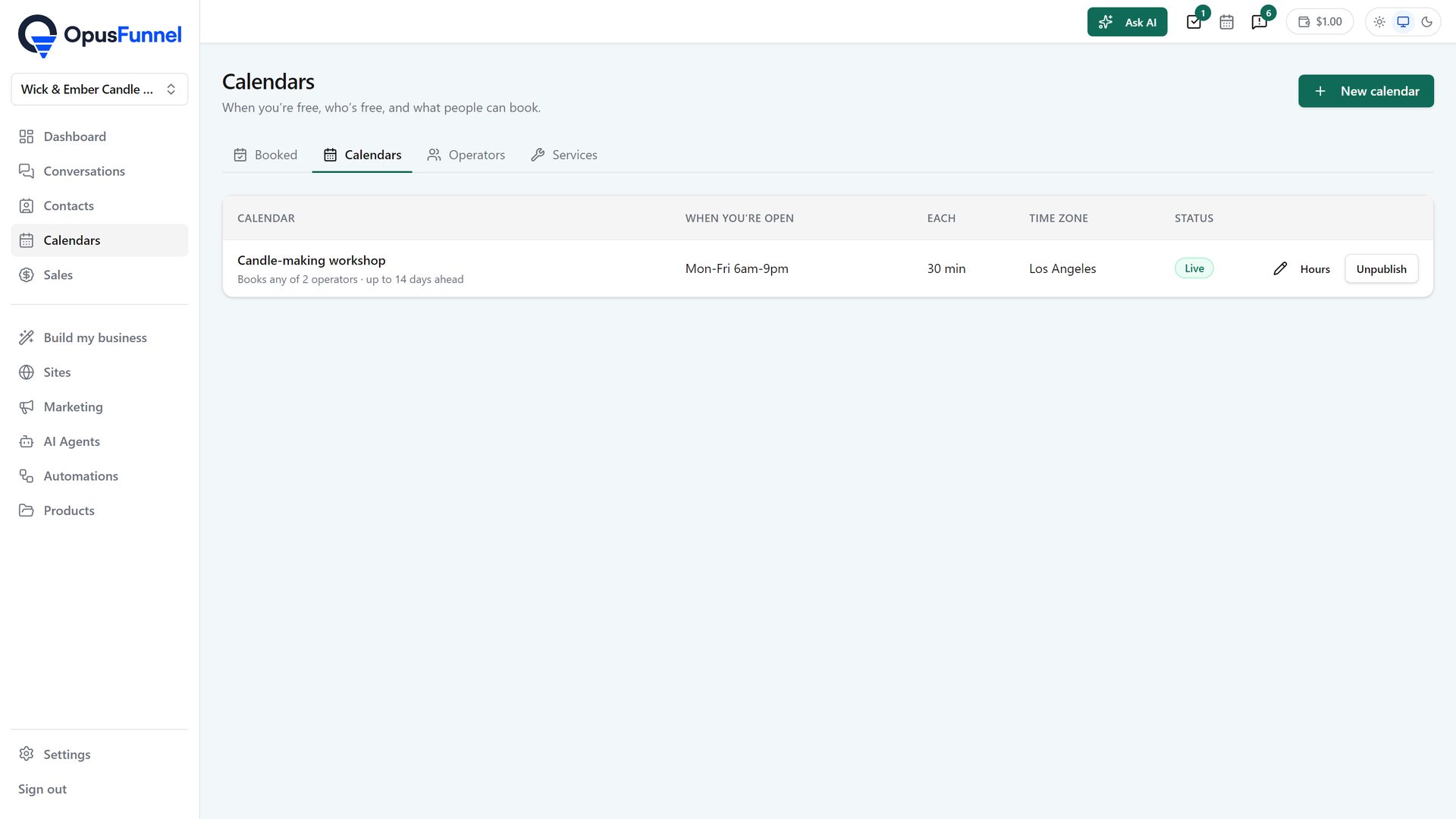Screen dimensions: 1456x819
Task: Click the 30 min duration cell
Action: (x=946, y=268)
